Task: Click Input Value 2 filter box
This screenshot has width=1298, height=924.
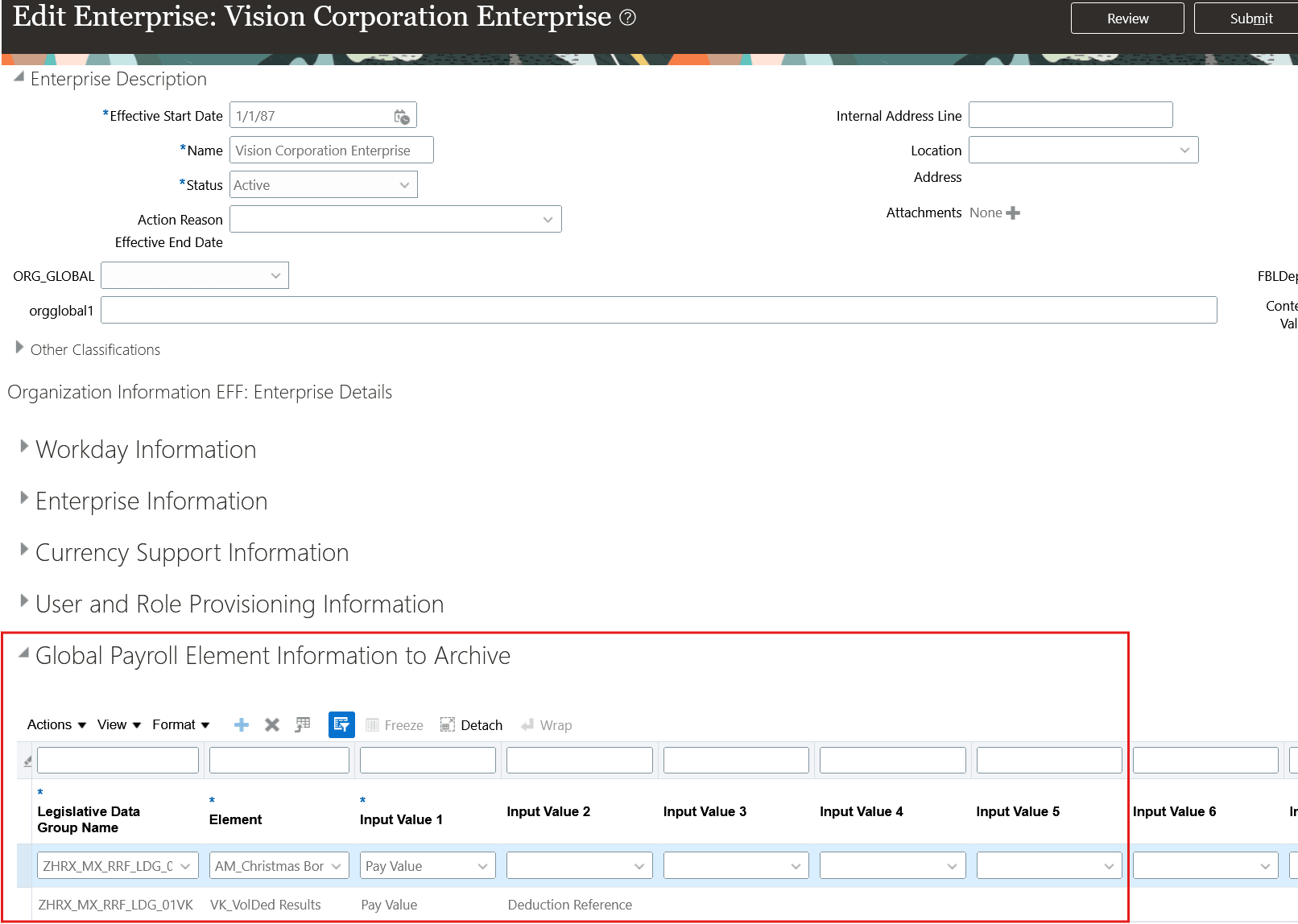Action: [x=579, y=761]
